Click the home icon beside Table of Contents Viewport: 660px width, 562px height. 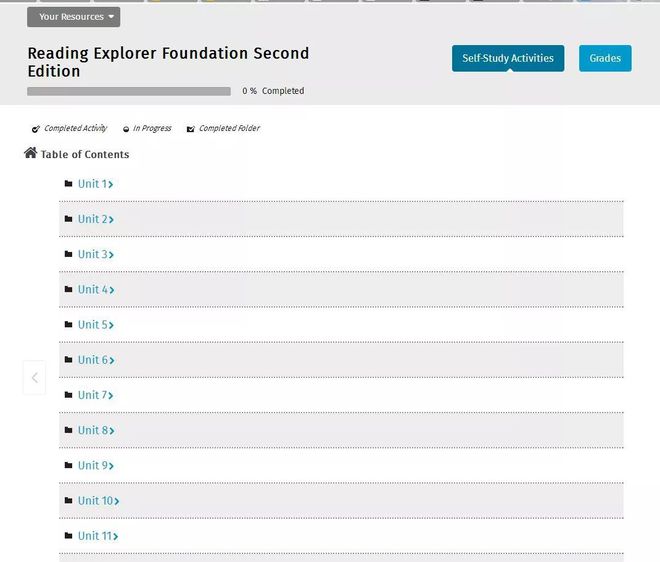click(30, 153)
